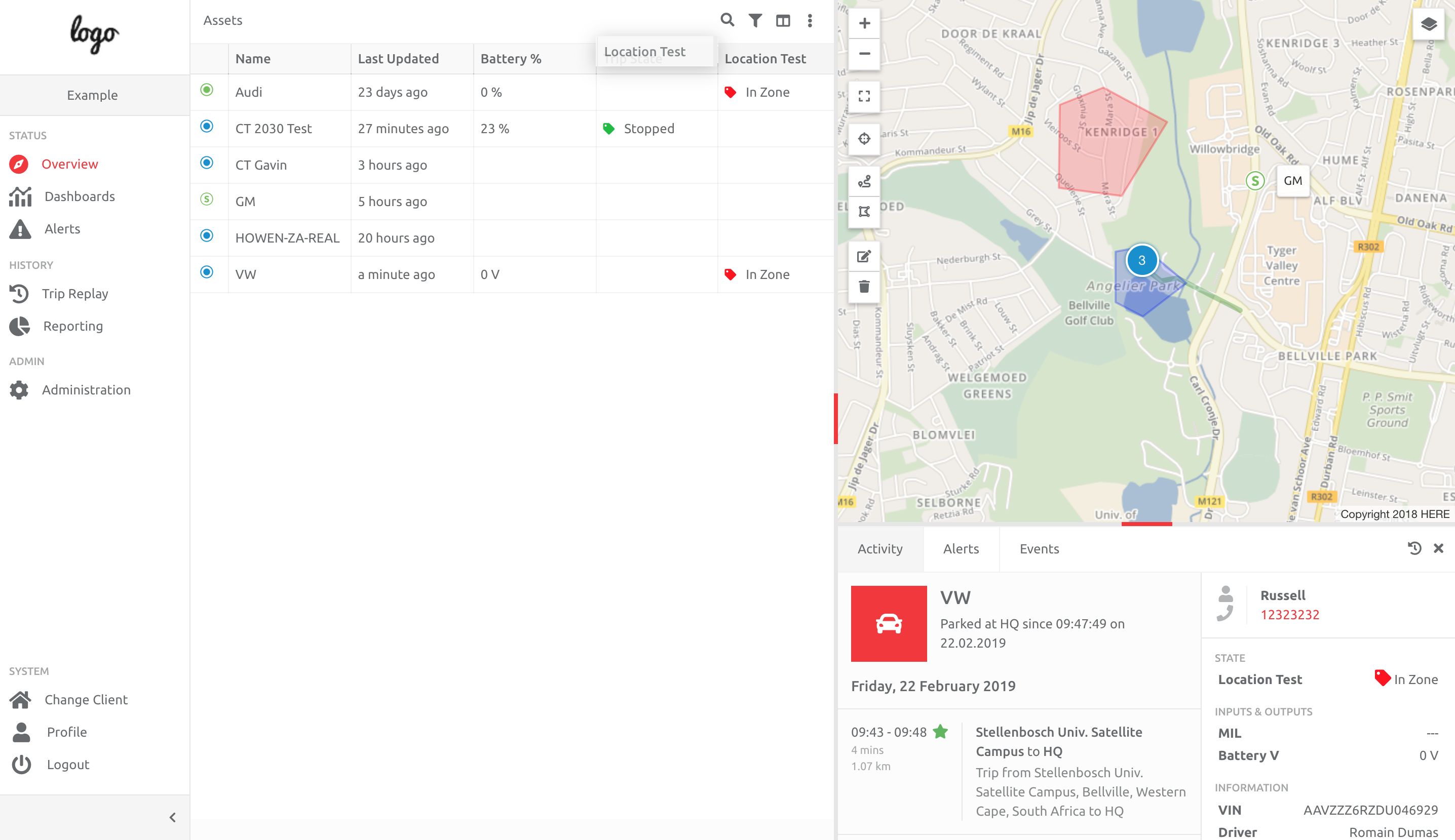Open the Administration page
This screenshot has width=1455, height=840.
coord(87,389)
